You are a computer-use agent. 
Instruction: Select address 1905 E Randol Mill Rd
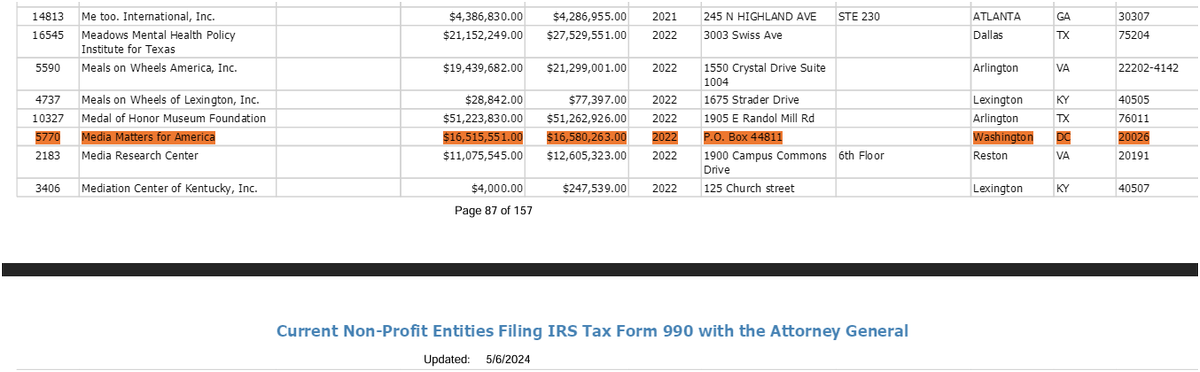(x=759, y=118)
